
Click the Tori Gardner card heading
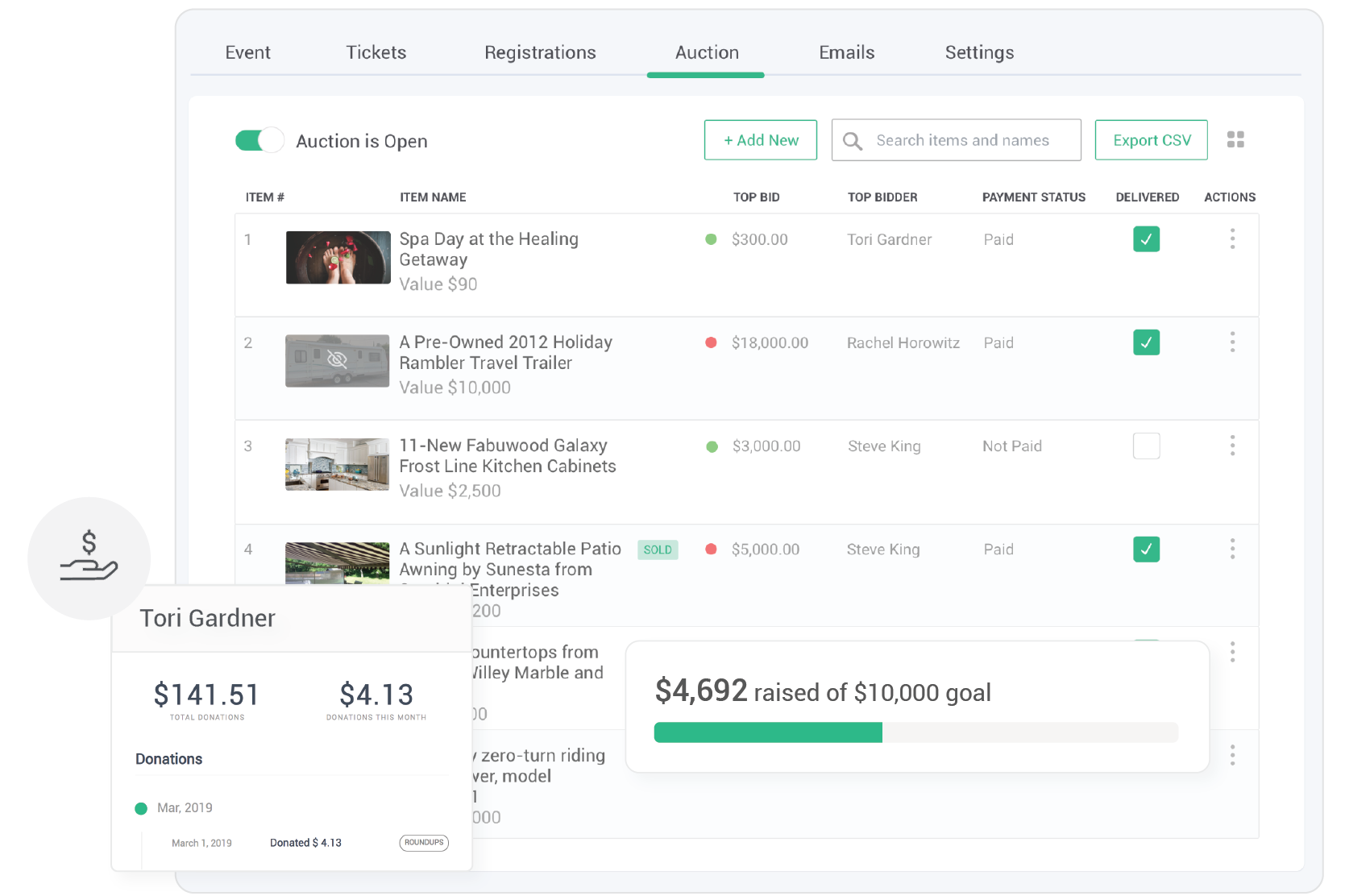(x=207, y=618)
